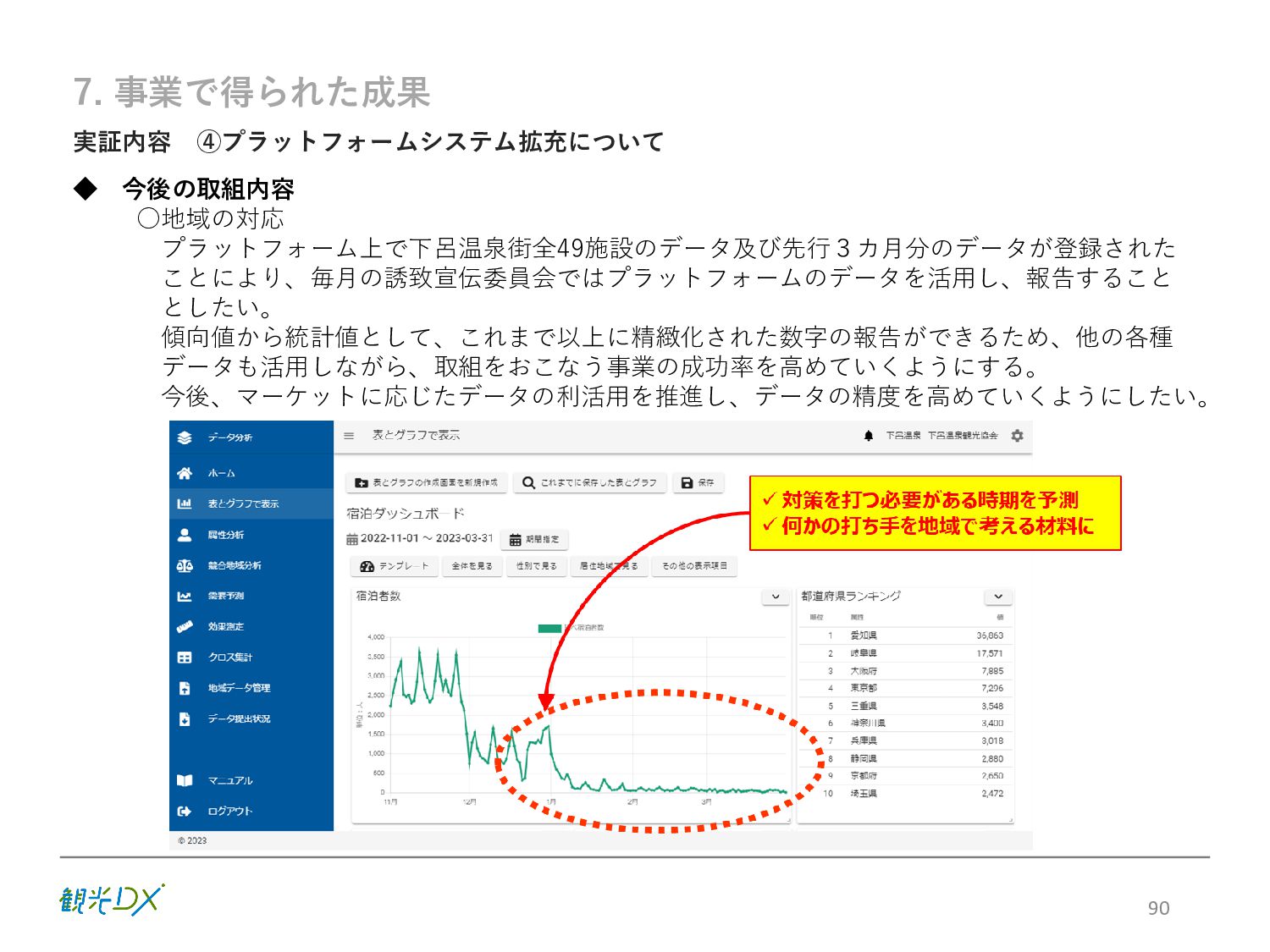Open the file upload icon for 地域データ管理
This screenshot has width=1270, height=952.
pyautogui.click(x=185, y=688)
